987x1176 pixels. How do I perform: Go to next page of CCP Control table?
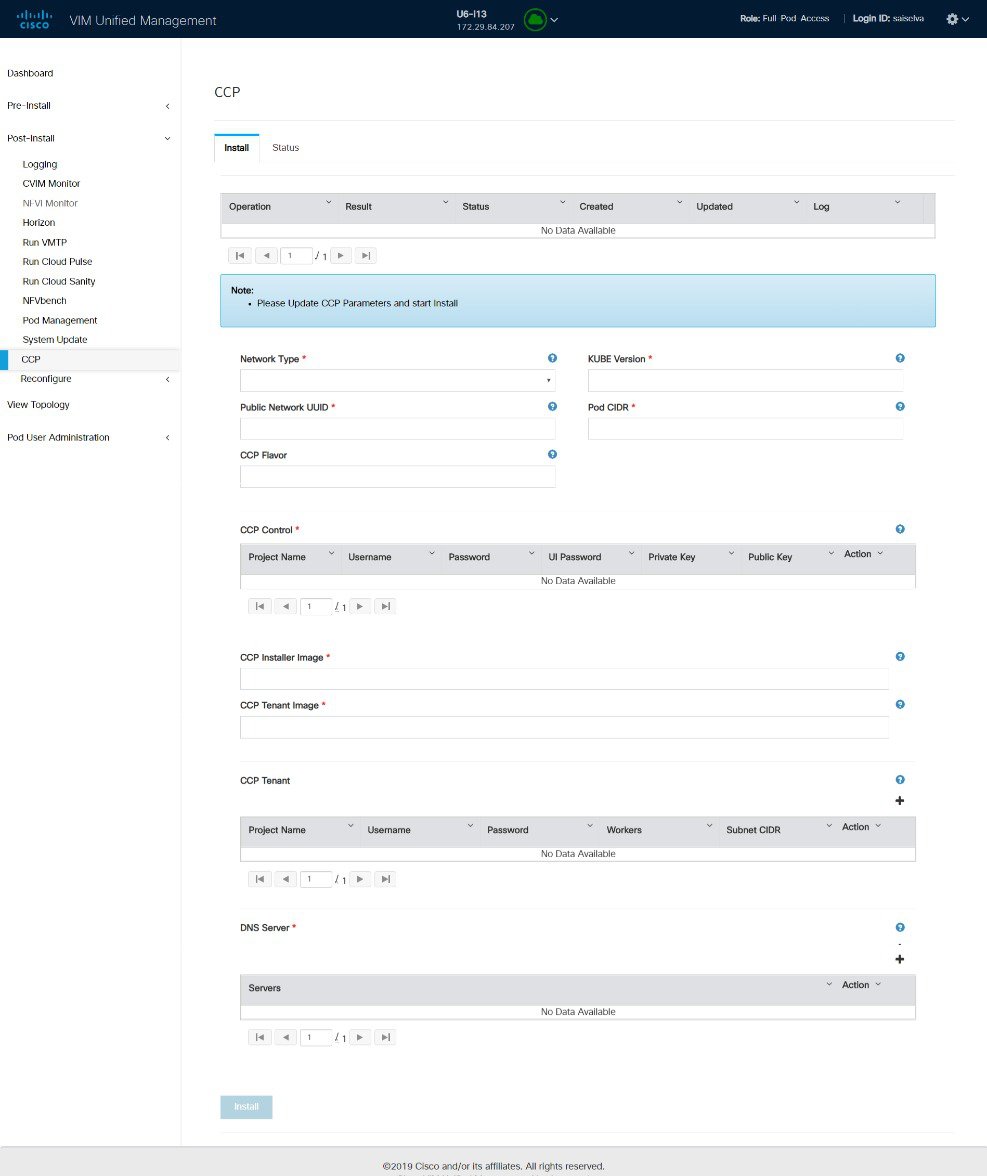(x=360, y=606)
